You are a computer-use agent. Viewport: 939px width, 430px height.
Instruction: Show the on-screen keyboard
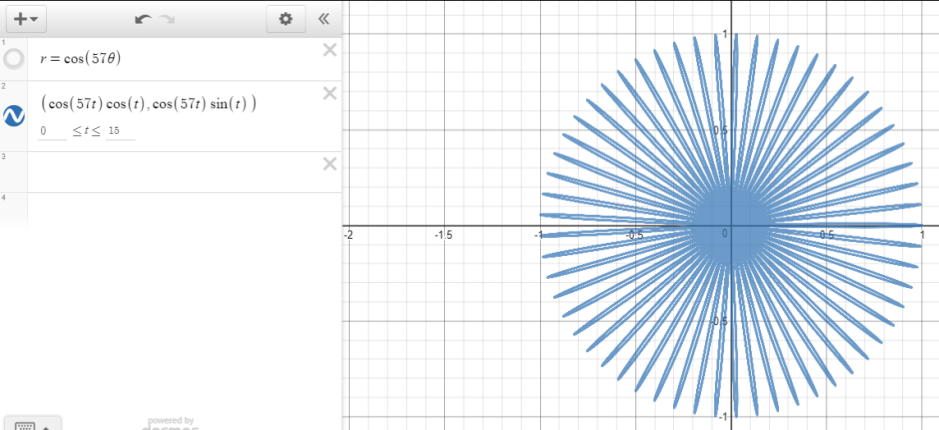click(x=25, y=424)
